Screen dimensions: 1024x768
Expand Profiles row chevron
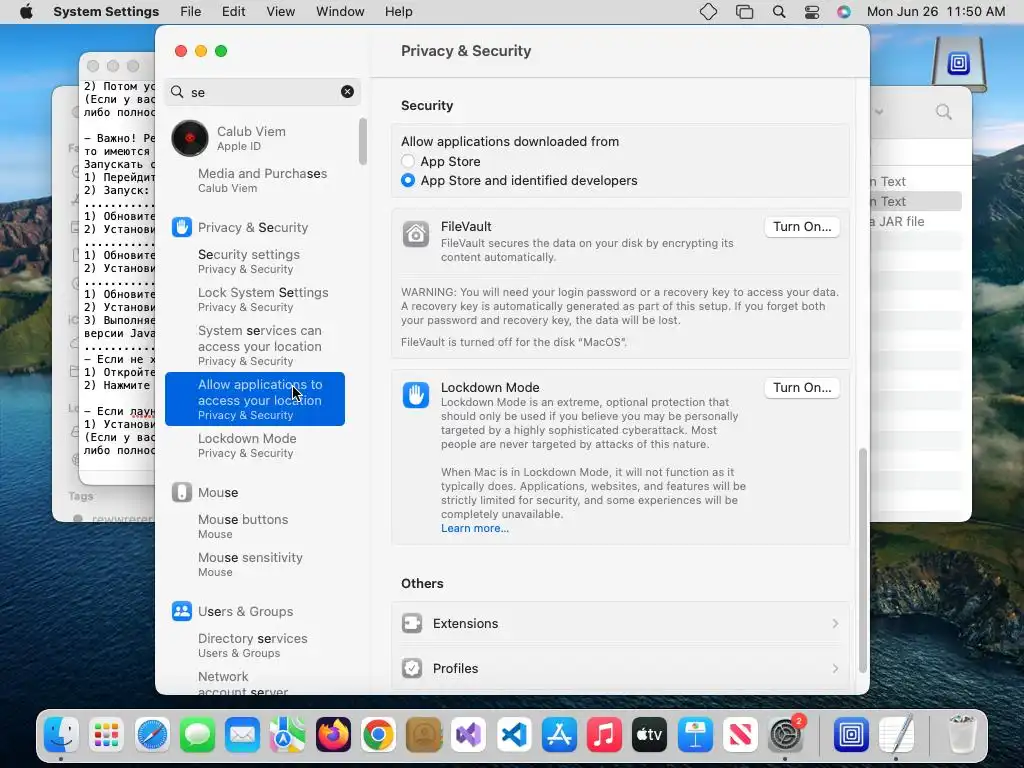tap(835, 668)
